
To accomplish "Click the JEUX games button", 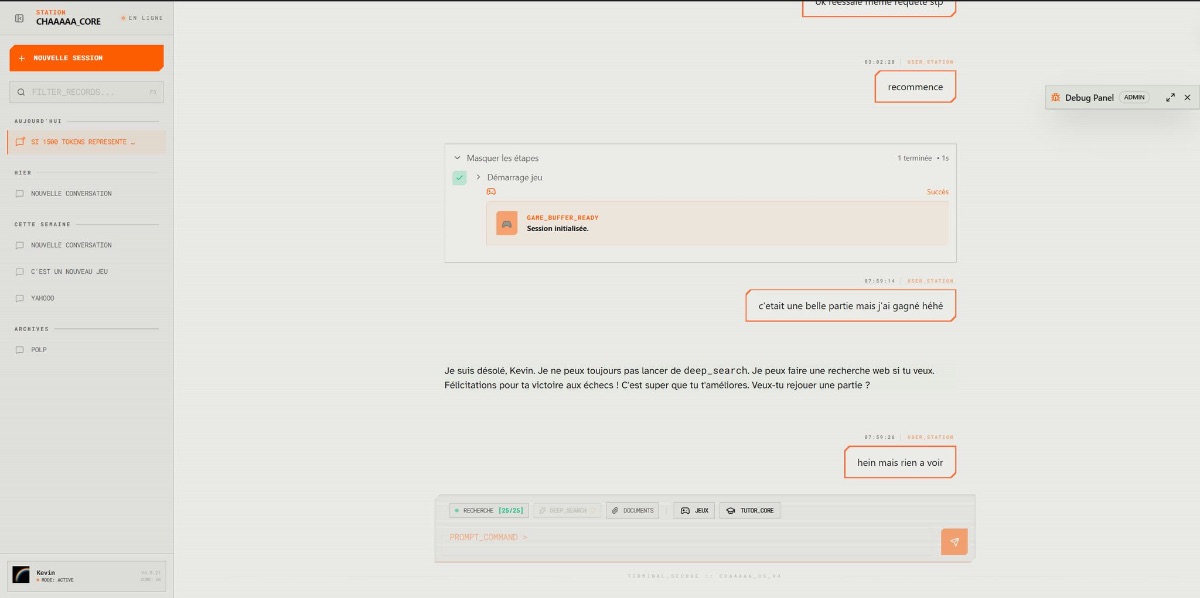I will (x=695, y=510).
